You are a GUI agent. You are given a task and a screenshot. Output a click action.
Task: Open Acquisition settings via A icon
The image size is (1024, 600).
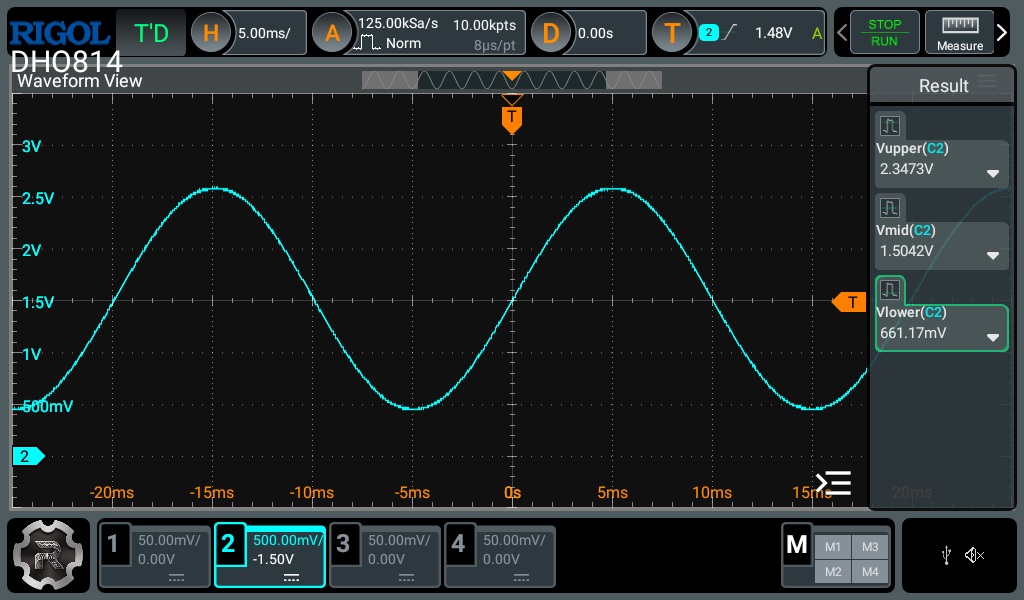coord(332,33)
